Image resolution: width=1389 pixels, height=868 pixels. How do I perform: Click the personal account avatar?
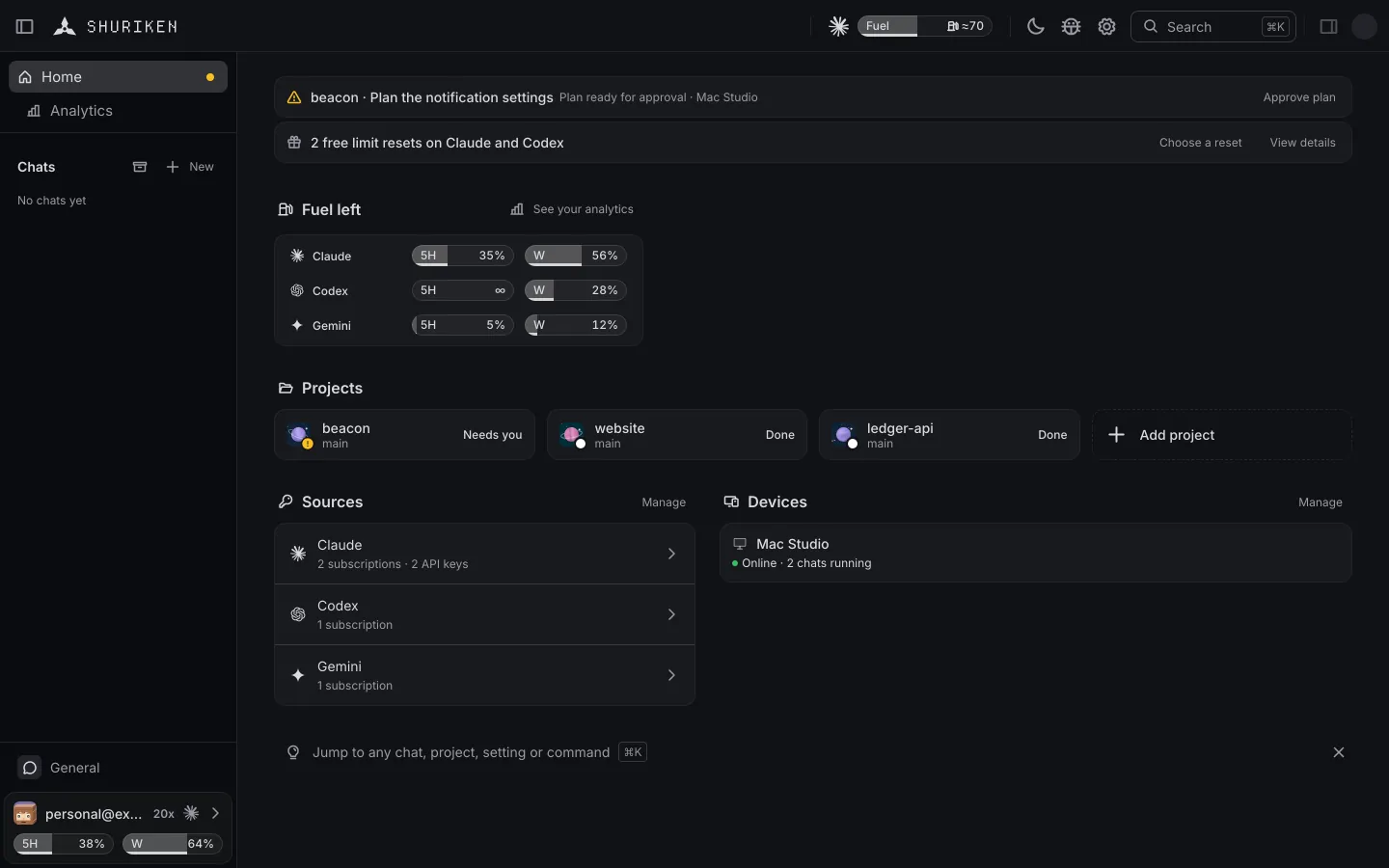click(x=25, y=814)
